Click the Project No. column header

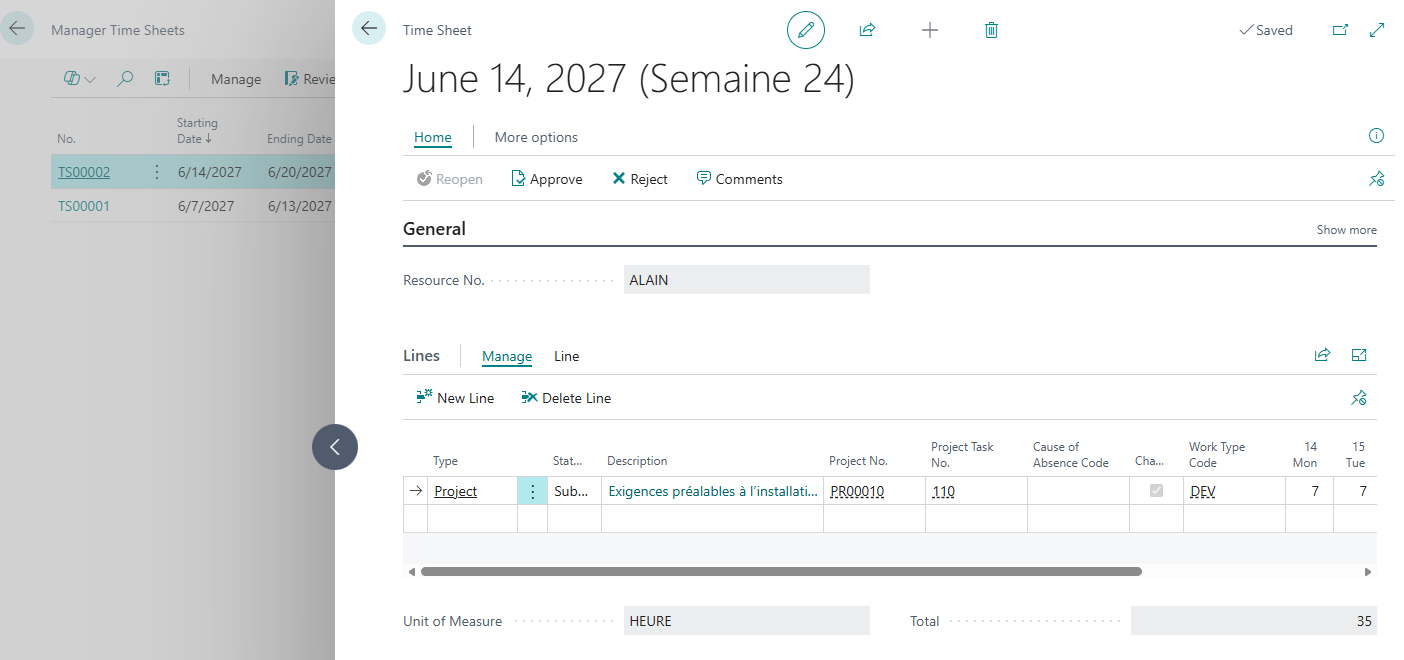pos(858,461)
